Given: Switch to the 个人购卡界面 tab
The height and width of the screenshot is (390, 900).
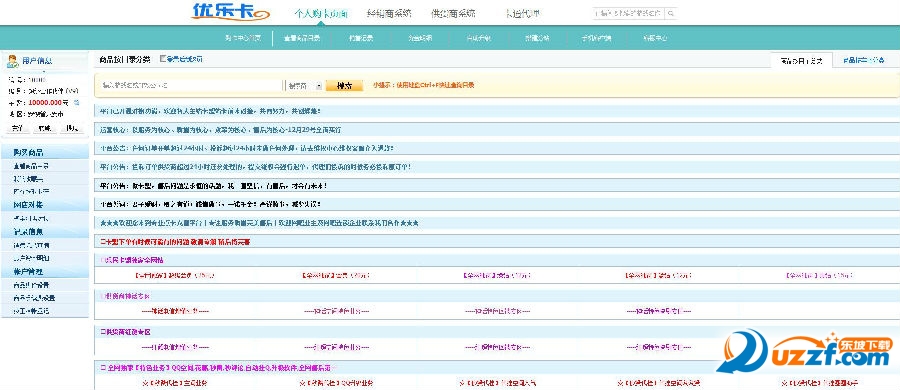Looking at the screenshot, I should 320,13.
